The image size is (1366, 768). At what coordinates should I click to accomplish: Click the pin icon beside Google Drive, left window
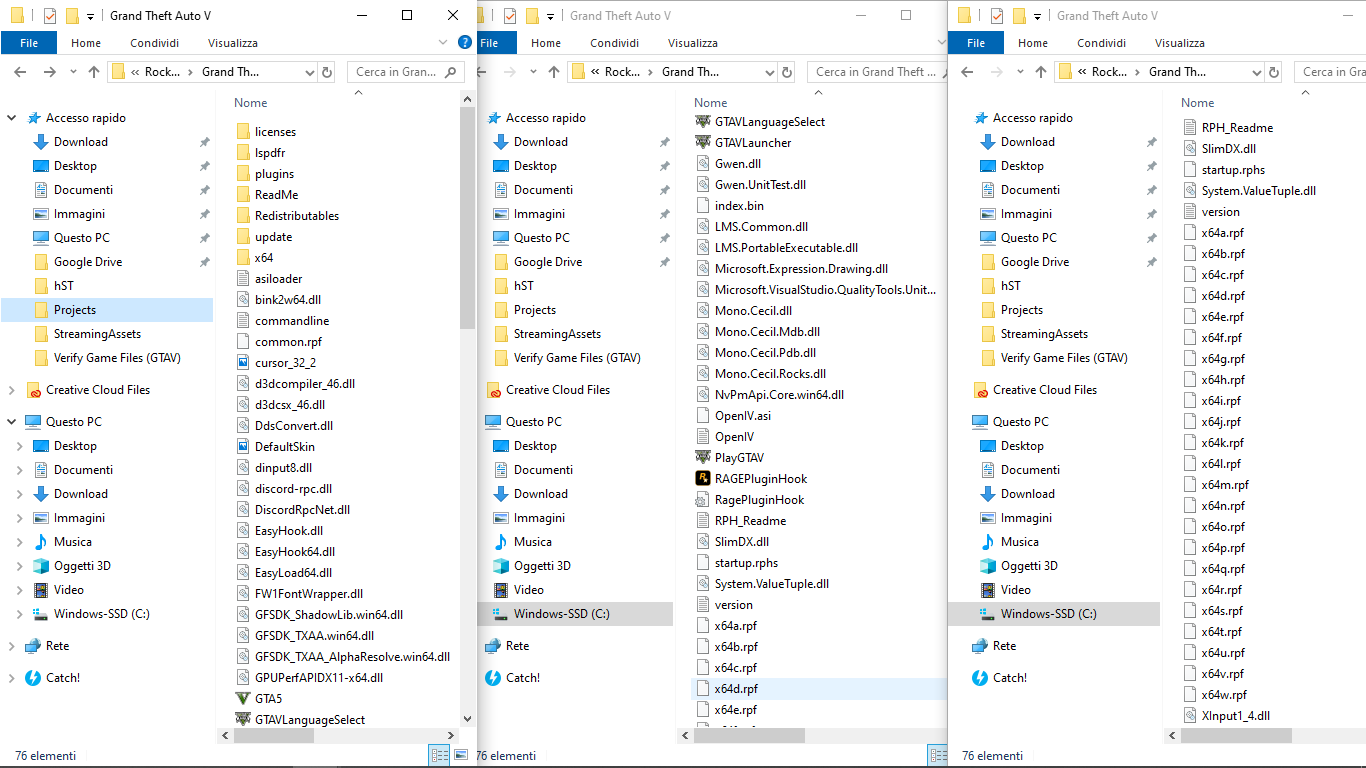point(205,262)
